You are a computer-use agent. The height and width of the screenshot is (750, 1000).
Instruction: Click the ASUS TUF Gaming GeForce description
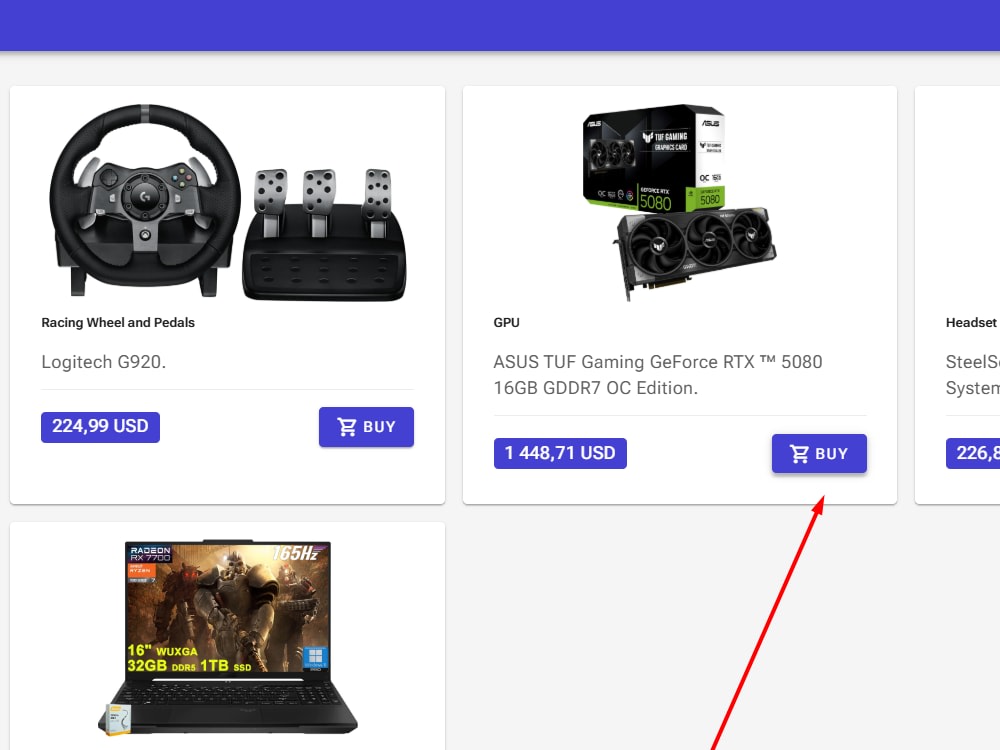coord(658,375)
